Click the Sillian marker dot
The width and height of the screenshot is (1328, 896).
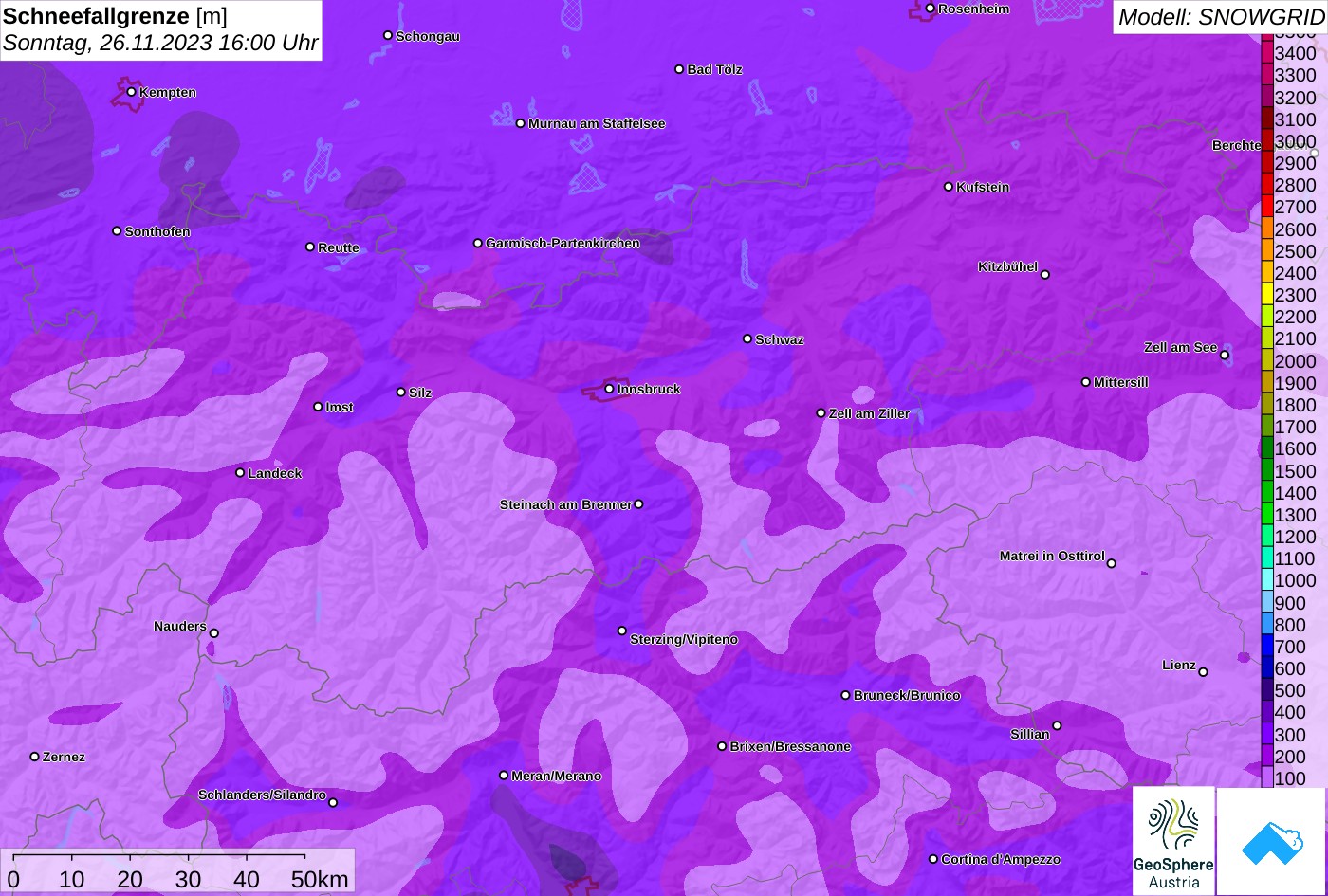point(1057,726)
